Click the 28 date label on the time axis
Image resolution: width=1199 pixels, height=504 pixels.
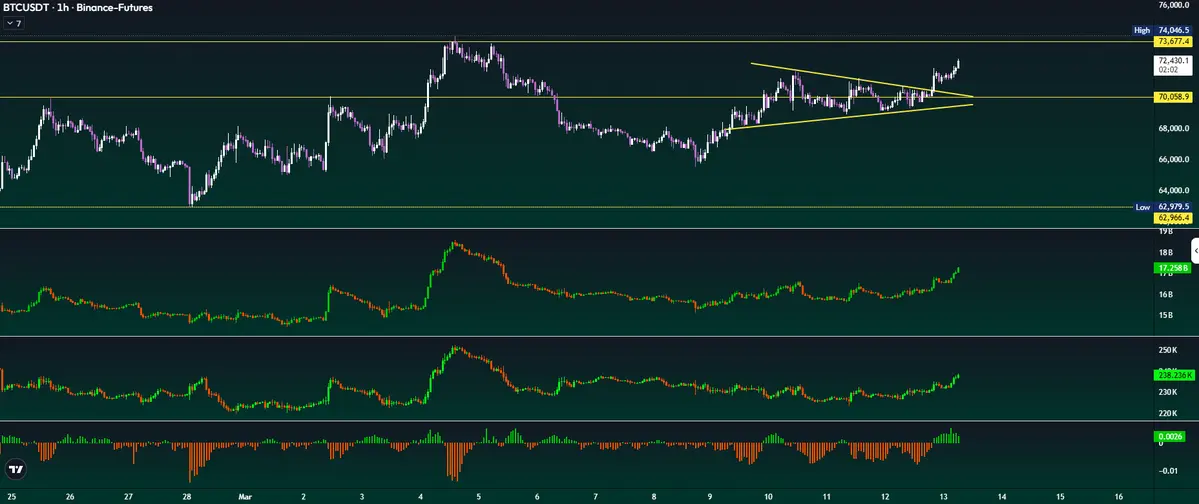pos(187,496)
